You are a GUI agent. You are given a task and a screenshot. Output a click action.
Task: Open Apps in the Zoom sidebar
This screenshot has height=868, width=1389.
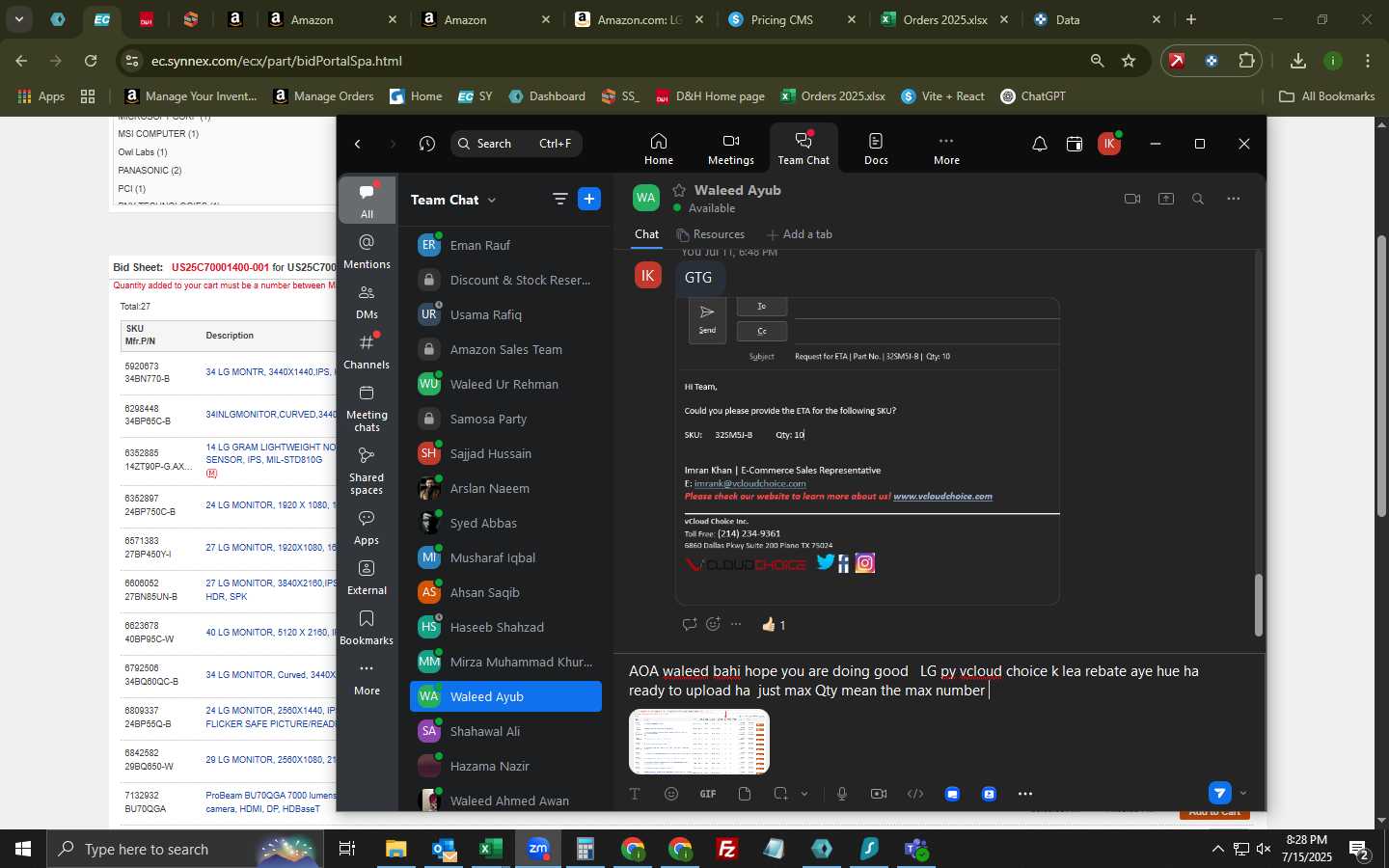point(367,527)
